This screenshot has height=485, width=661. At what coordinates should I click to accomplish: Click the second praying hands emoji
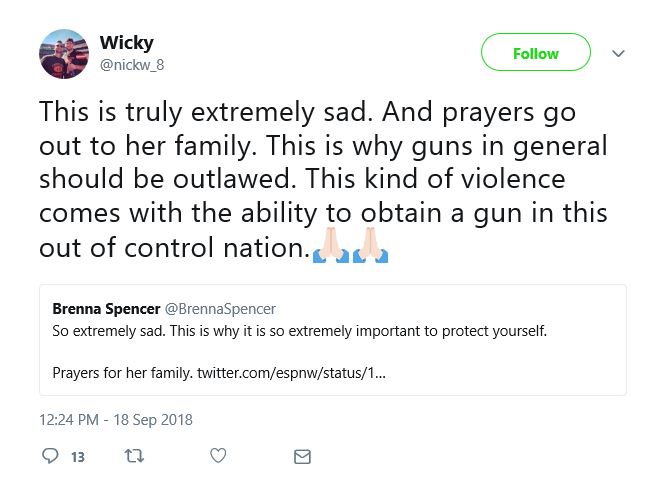click(x=370, y=245)
